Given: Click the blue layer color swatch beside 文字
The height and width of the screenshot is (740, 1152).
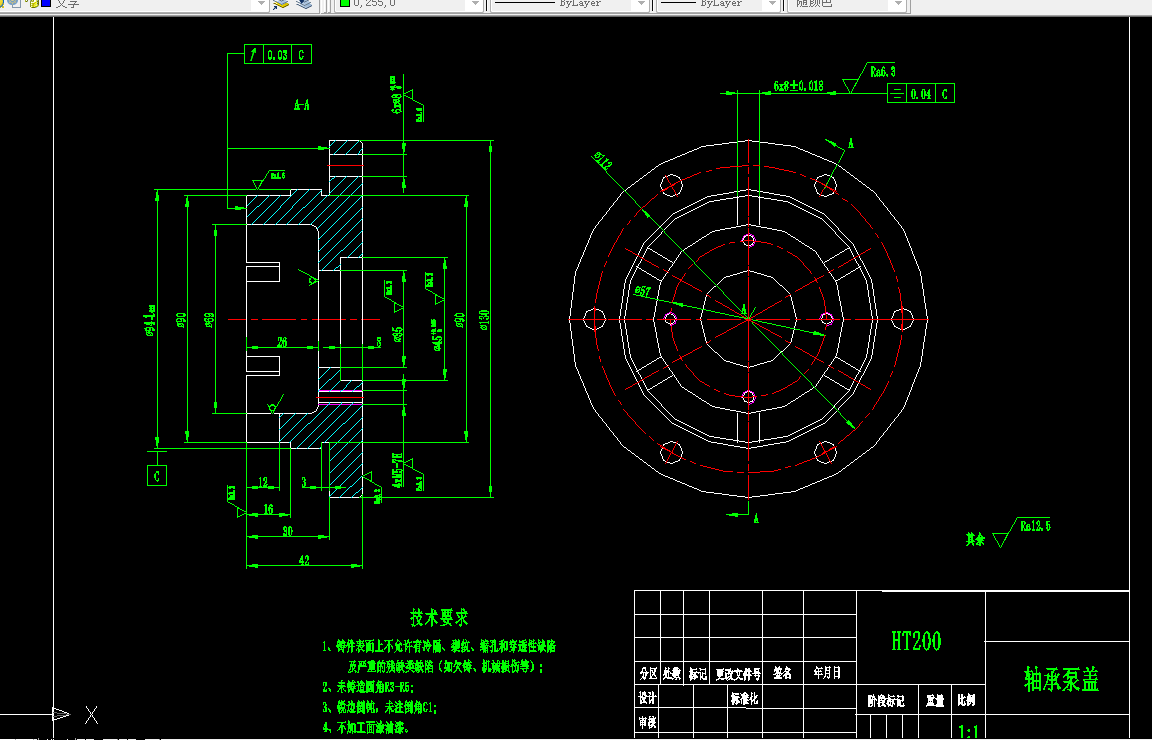Looking at the screenshot, I should [46, 3].
